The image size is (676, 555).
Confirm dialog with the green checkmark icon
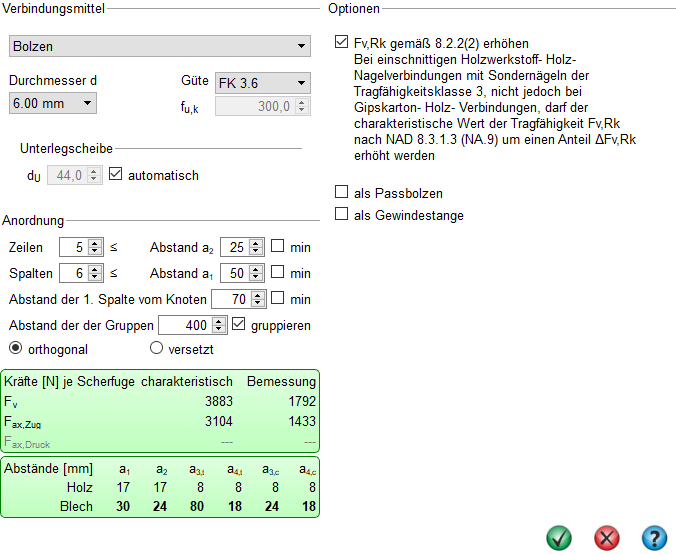559,537
